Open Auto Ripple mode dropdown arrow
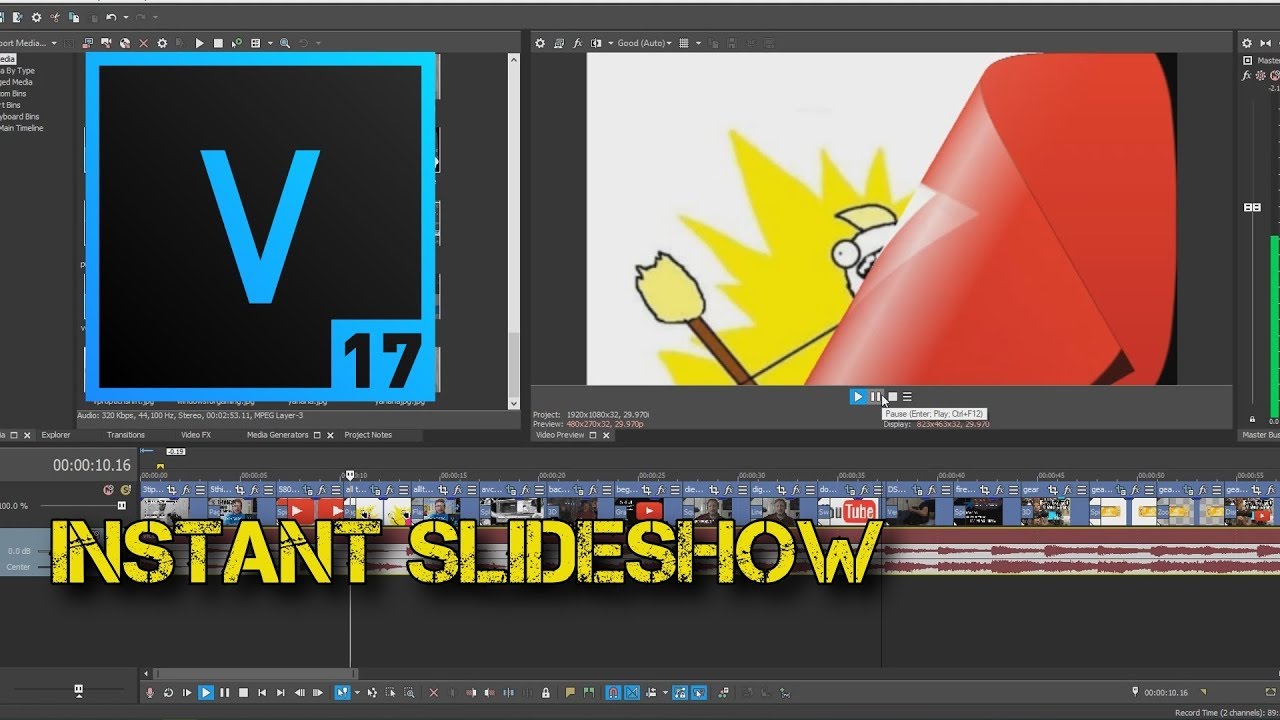 click(x=665, y=692)
